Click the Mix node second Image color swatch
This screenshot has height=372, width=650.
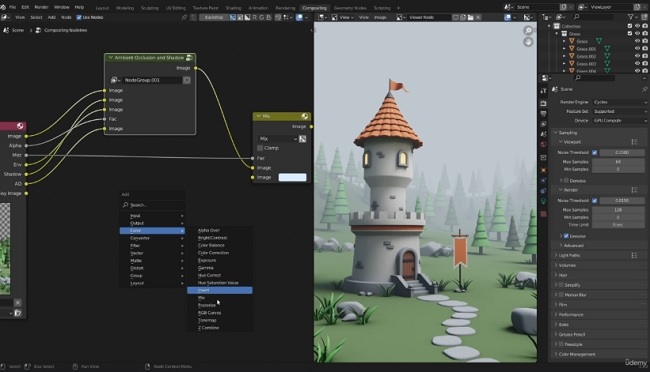pos(292,177)
